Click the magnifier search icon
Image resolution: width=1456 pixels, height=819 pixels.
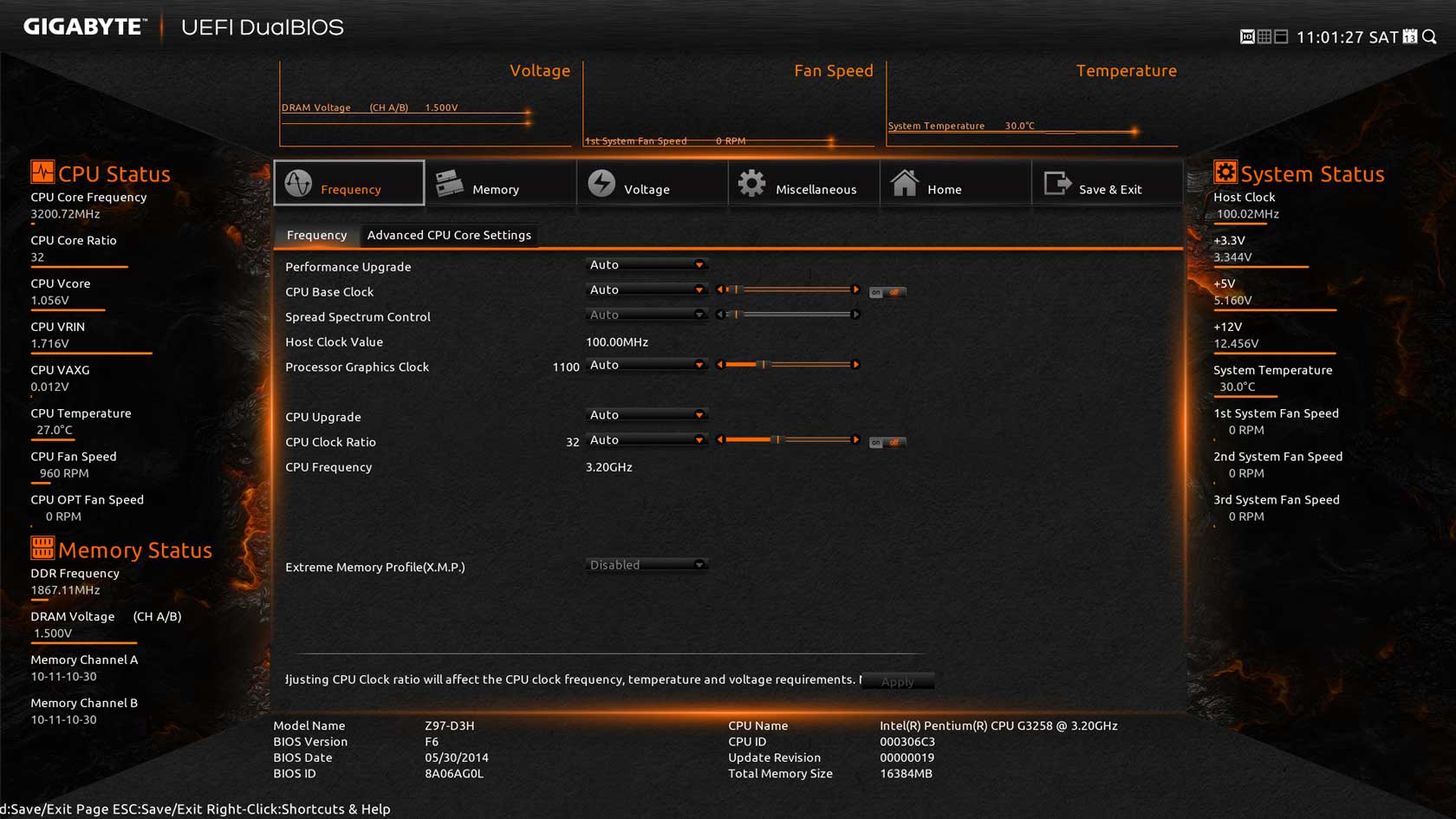coord(1430,36)
